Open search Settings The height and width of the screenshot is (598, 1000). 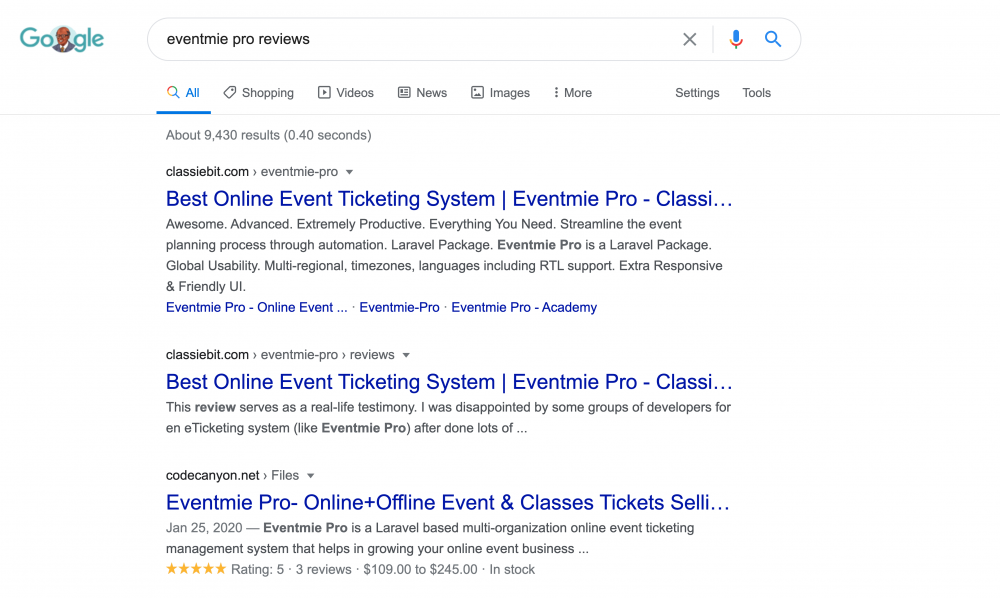[697, 93]
